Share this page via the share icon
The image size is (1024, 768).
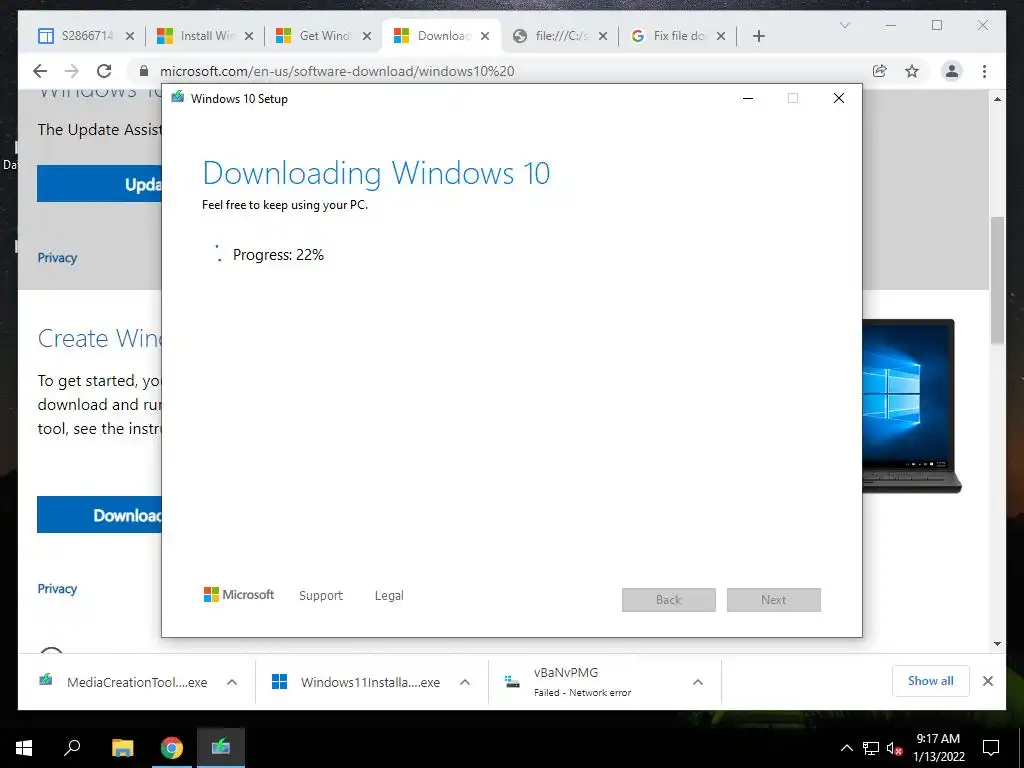(880, 71)
